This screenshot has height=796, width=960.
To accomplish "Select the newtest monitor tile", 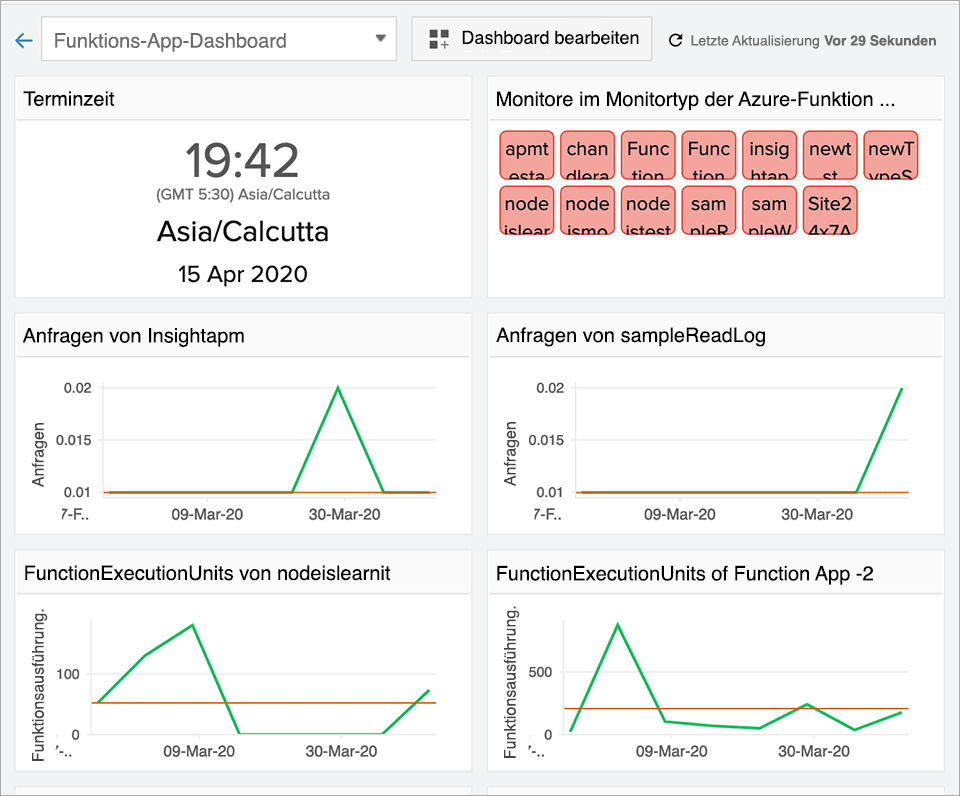I will 830,154.
